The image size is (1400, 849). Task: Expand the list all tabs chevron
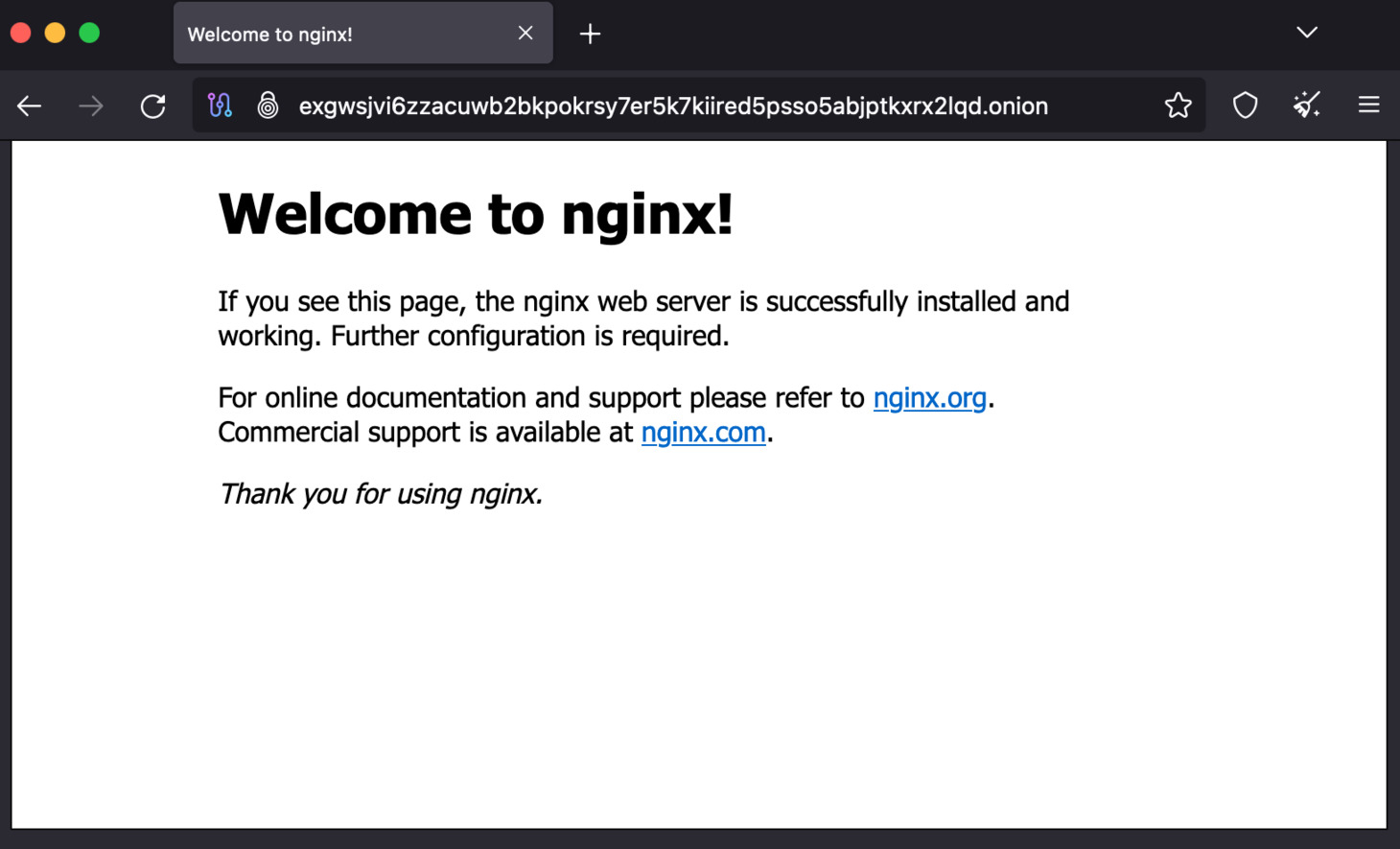(x=1307, y=33)
